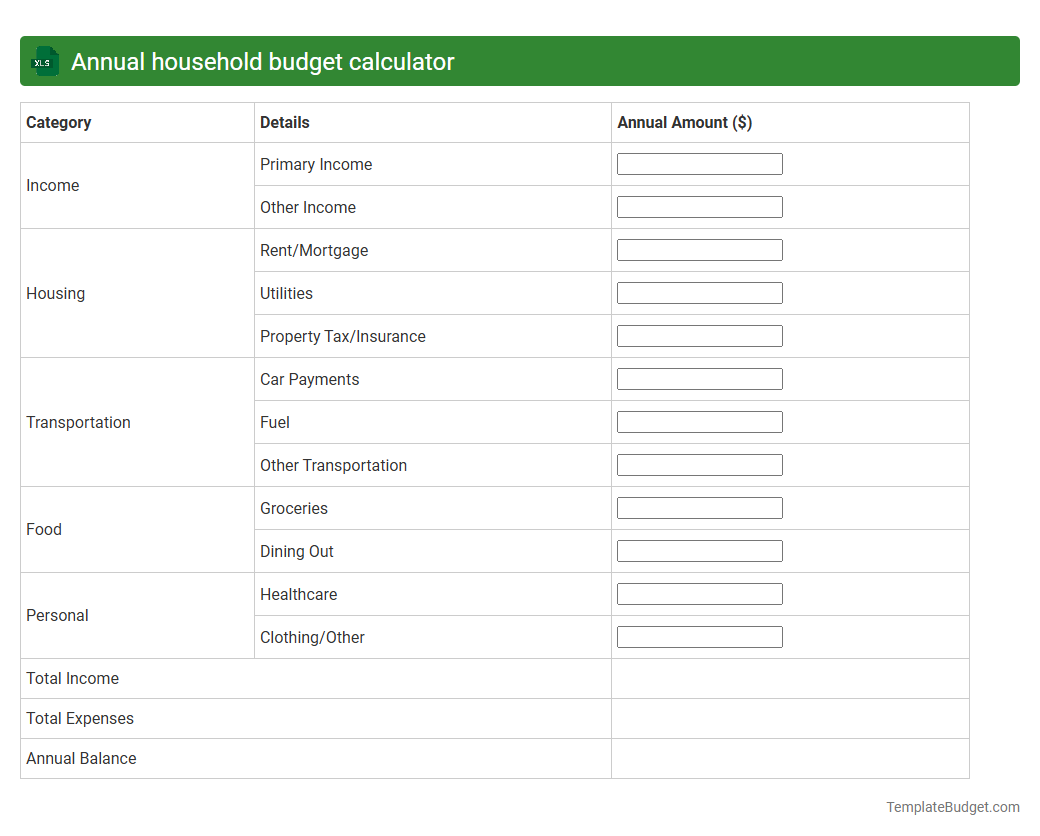
Task: Click the Utilities amount field
Action: click(699, 292)
